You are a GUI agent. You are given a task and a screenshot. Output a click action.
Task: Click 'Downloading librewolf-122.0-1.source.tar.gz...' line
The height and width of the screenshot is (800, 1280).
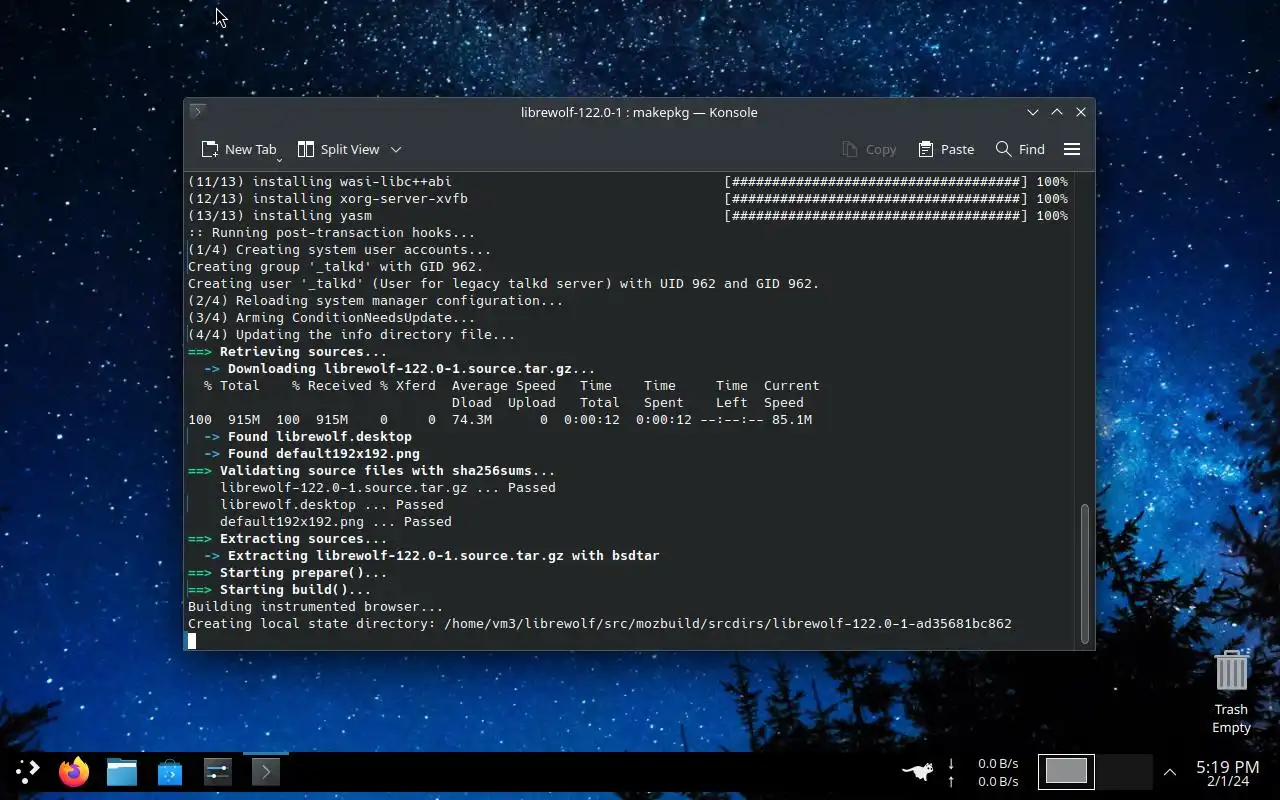click(399, 369)
